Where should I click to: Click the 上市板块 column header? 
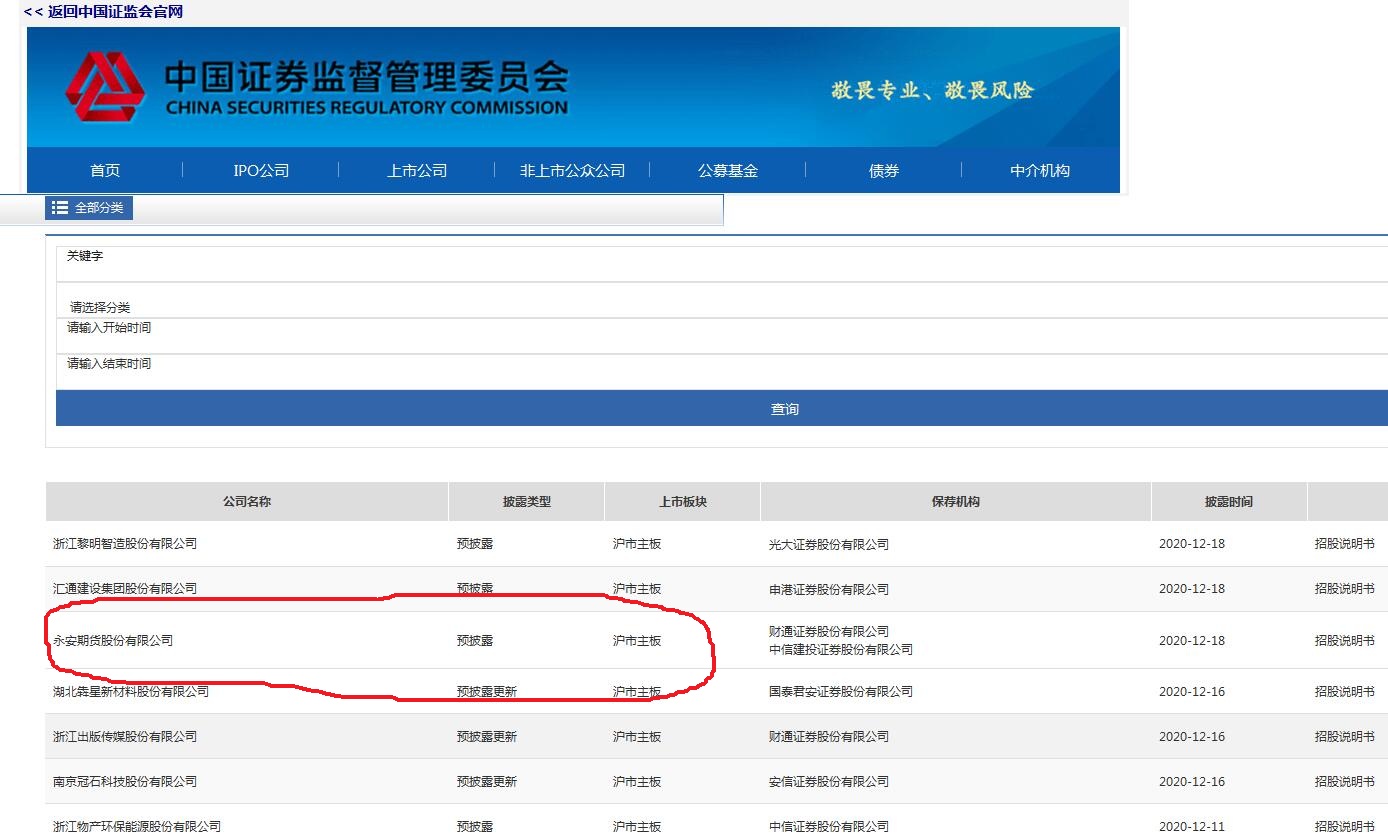683,501
